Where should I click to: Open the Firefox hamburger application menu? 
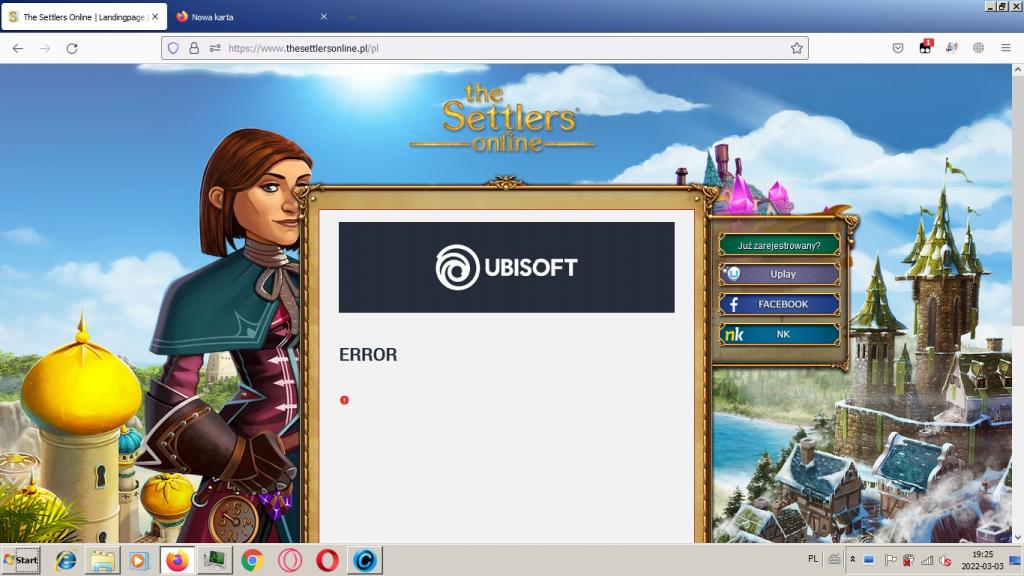tap(1005, 48)
